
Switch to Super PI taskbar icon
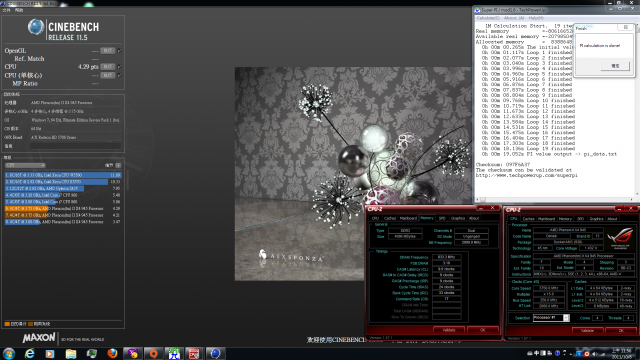point(174,353)
